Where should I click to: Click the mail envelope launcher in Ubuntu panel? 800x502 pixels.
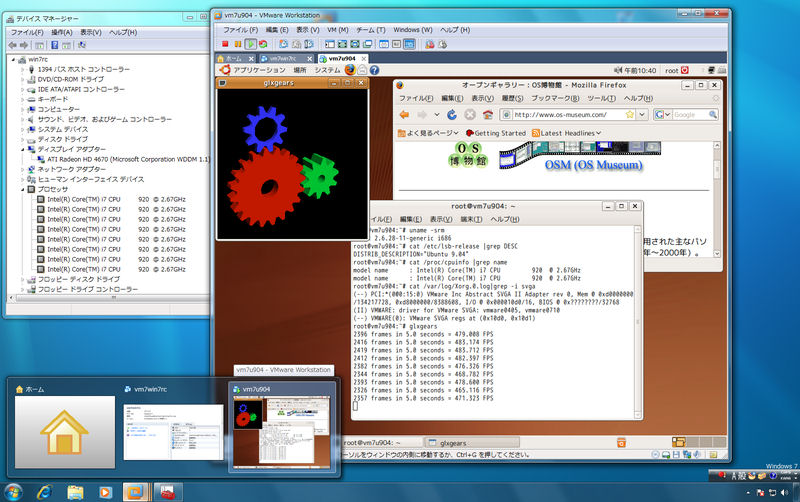coord(362,70)
